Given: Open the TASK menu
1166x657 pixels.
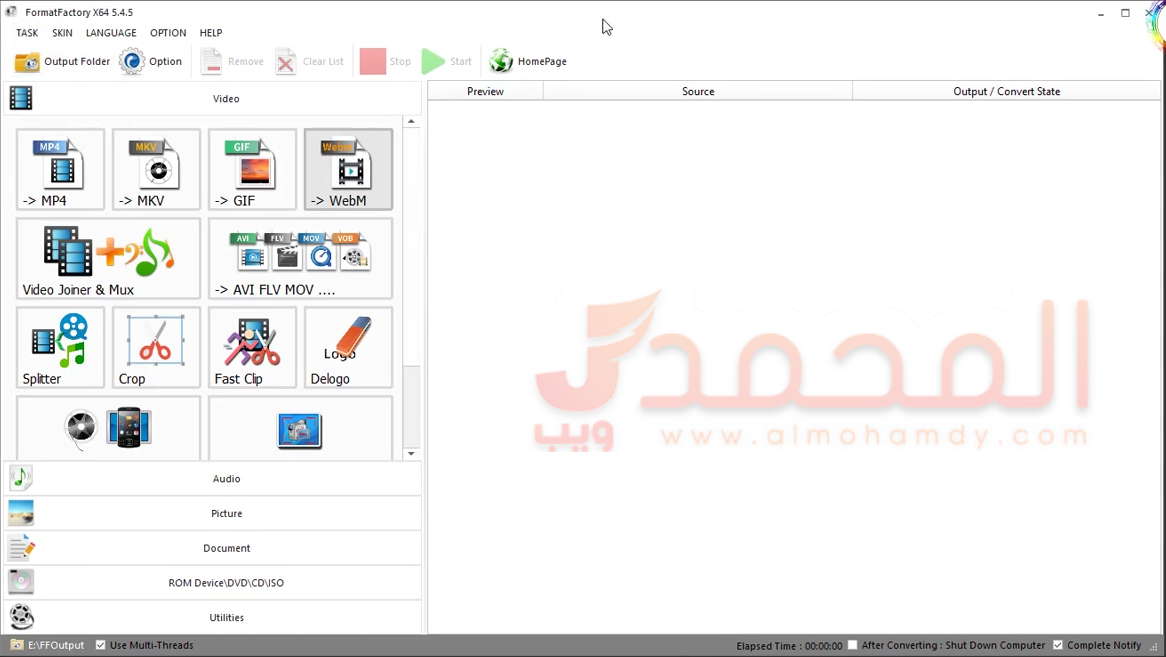Looking at the screenshot, I should pos(27,33).
